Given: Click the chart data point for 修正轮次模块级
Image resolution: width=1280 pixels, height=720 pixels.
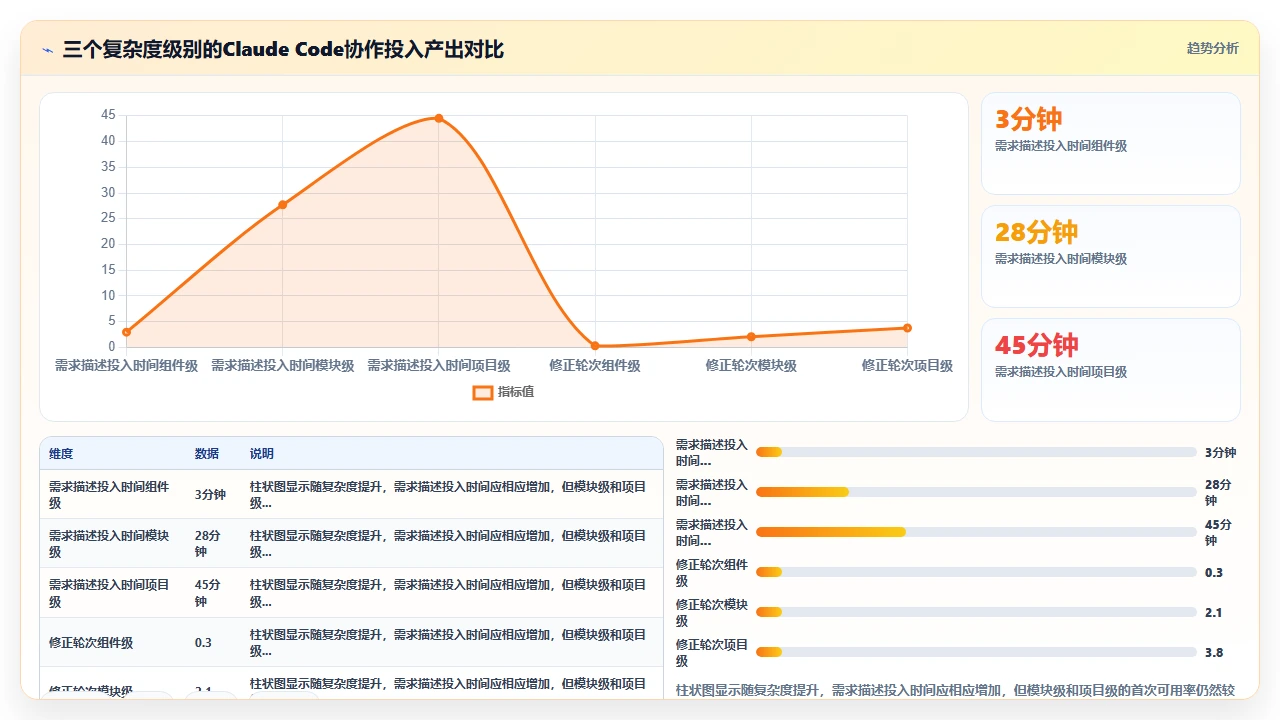Looking at the screenshot, I should pos(751,337).
